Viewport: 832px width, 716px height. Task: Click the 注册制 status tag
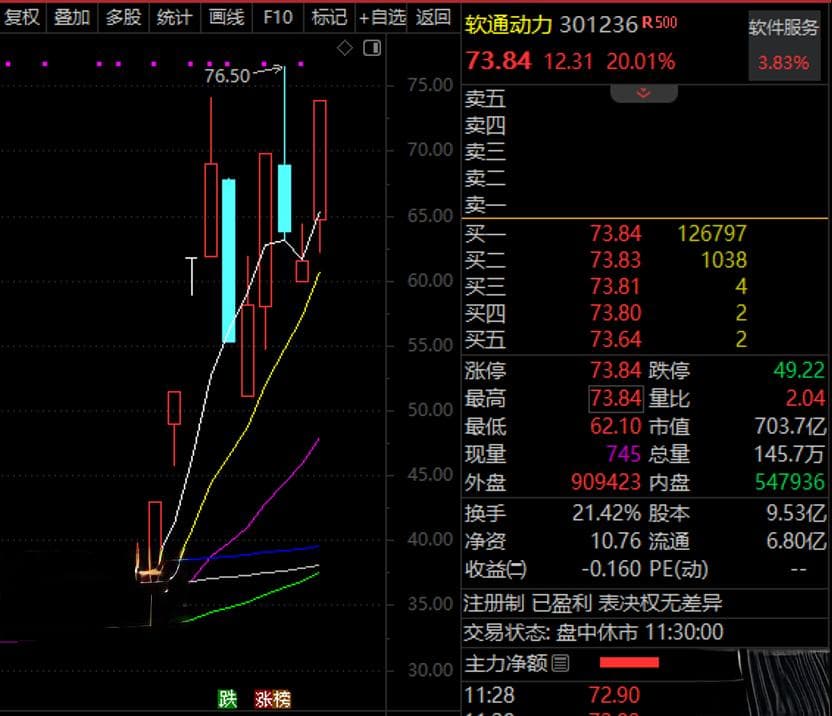pos(493,603)
